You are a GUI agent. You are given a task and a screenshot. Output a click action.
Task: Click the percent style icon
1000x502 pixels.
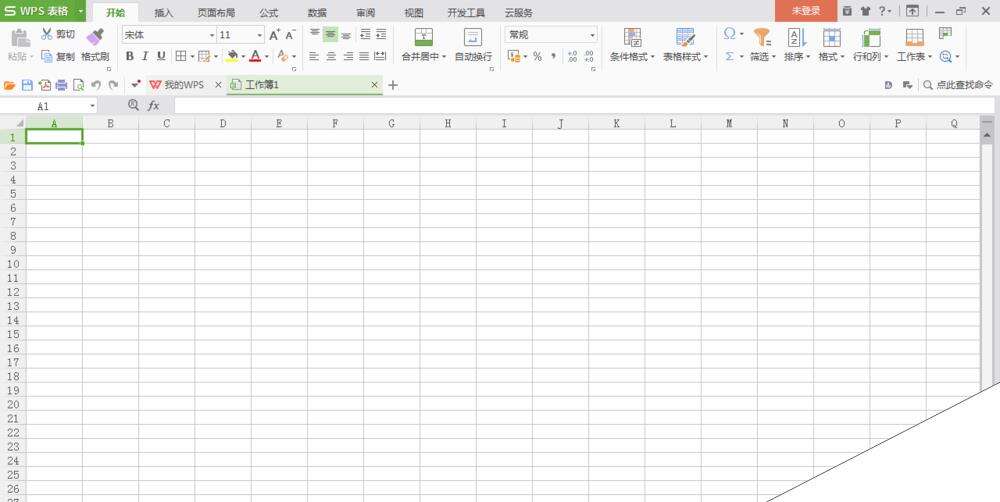tap(538, 56)
